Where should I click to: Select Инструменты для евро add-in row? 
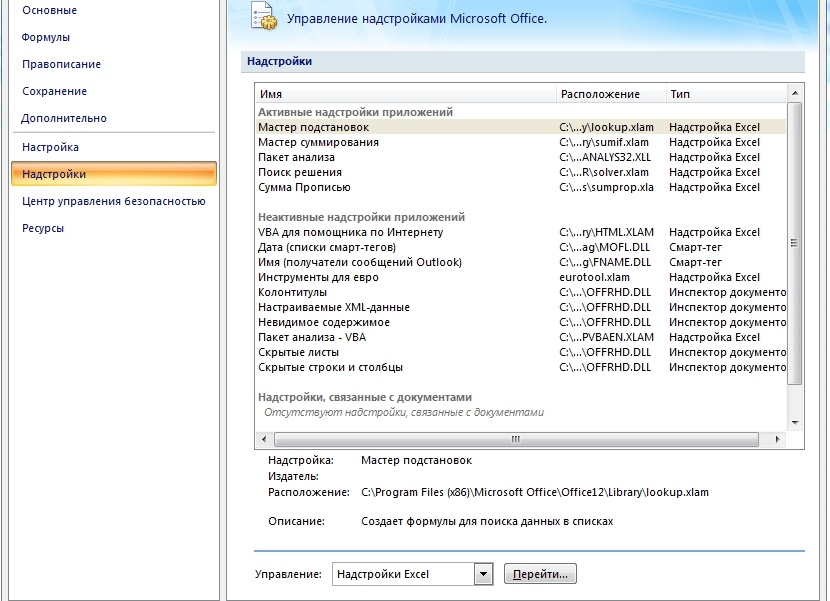[521, 277]
